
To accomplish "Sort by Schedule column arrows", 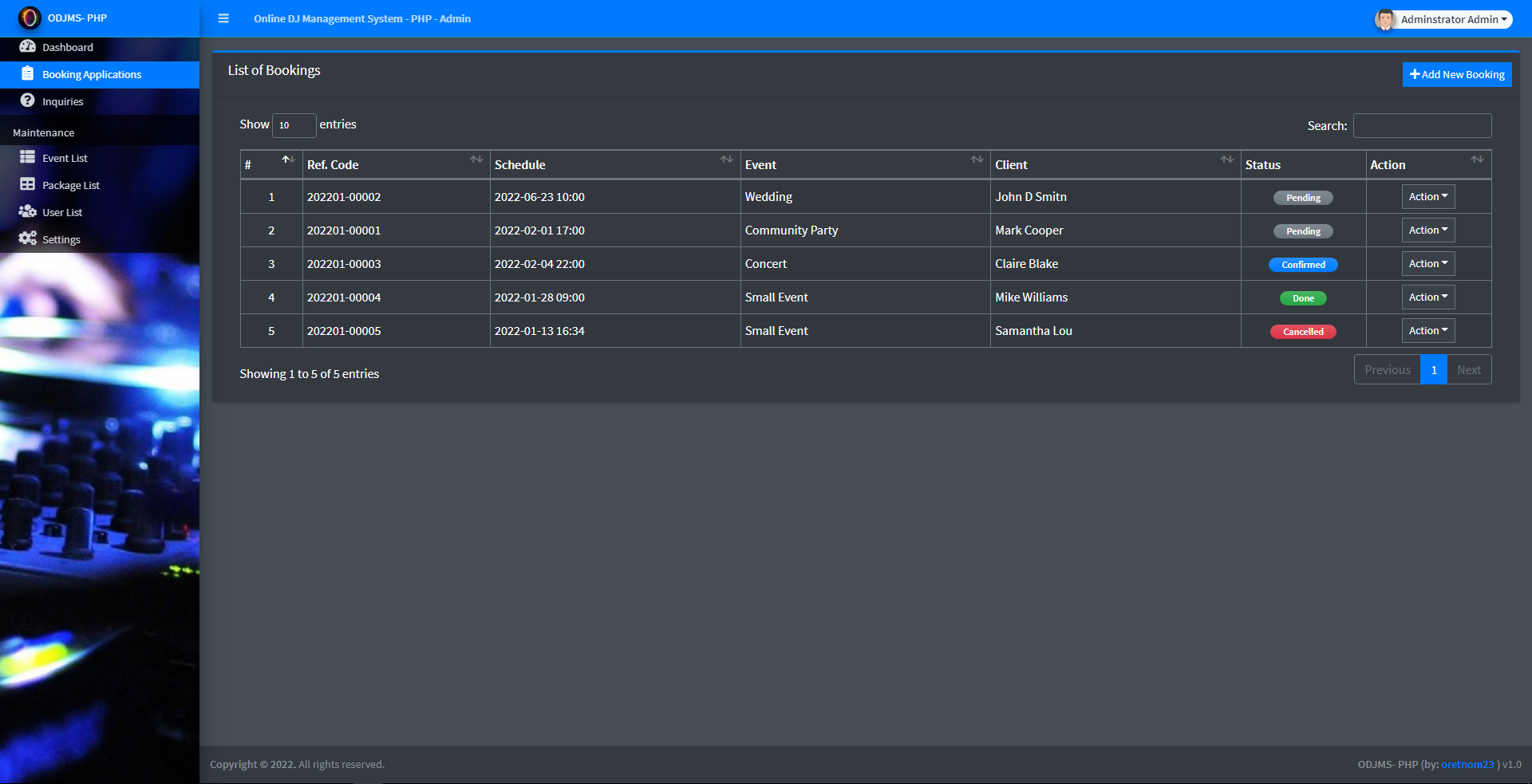I will (x=727, y=160).
